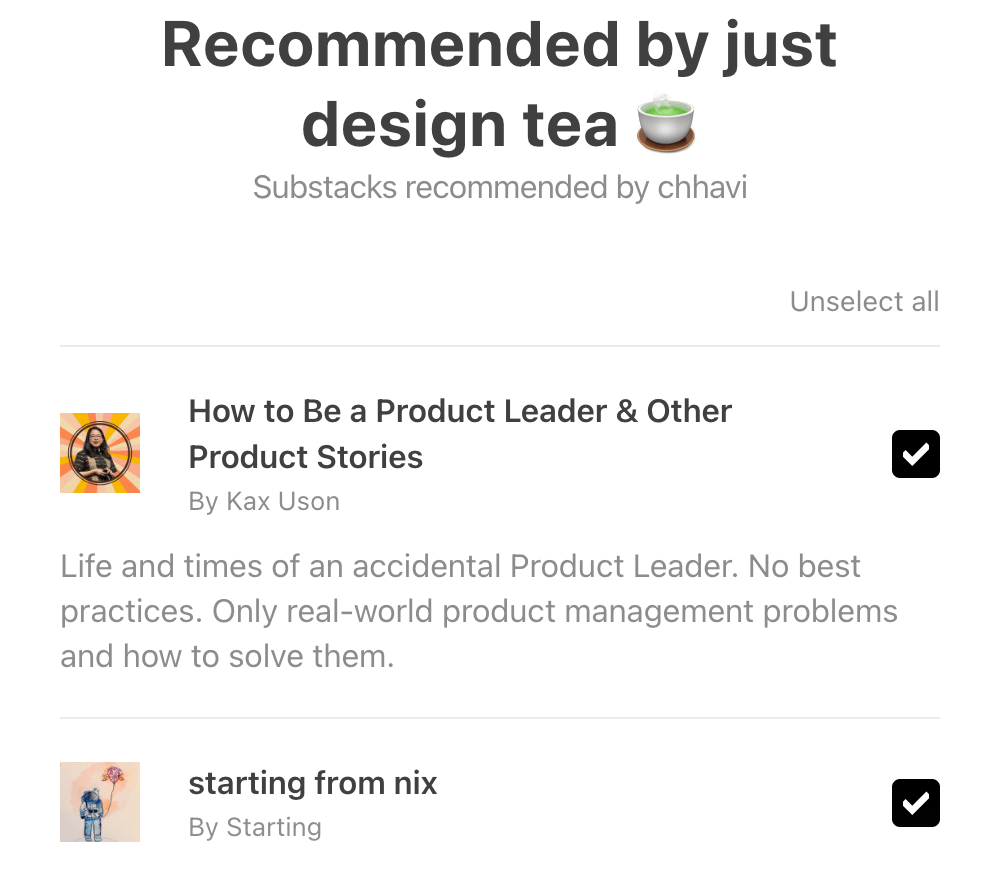
Task: Click the Product Stories title line
Action: coord(306,457)
